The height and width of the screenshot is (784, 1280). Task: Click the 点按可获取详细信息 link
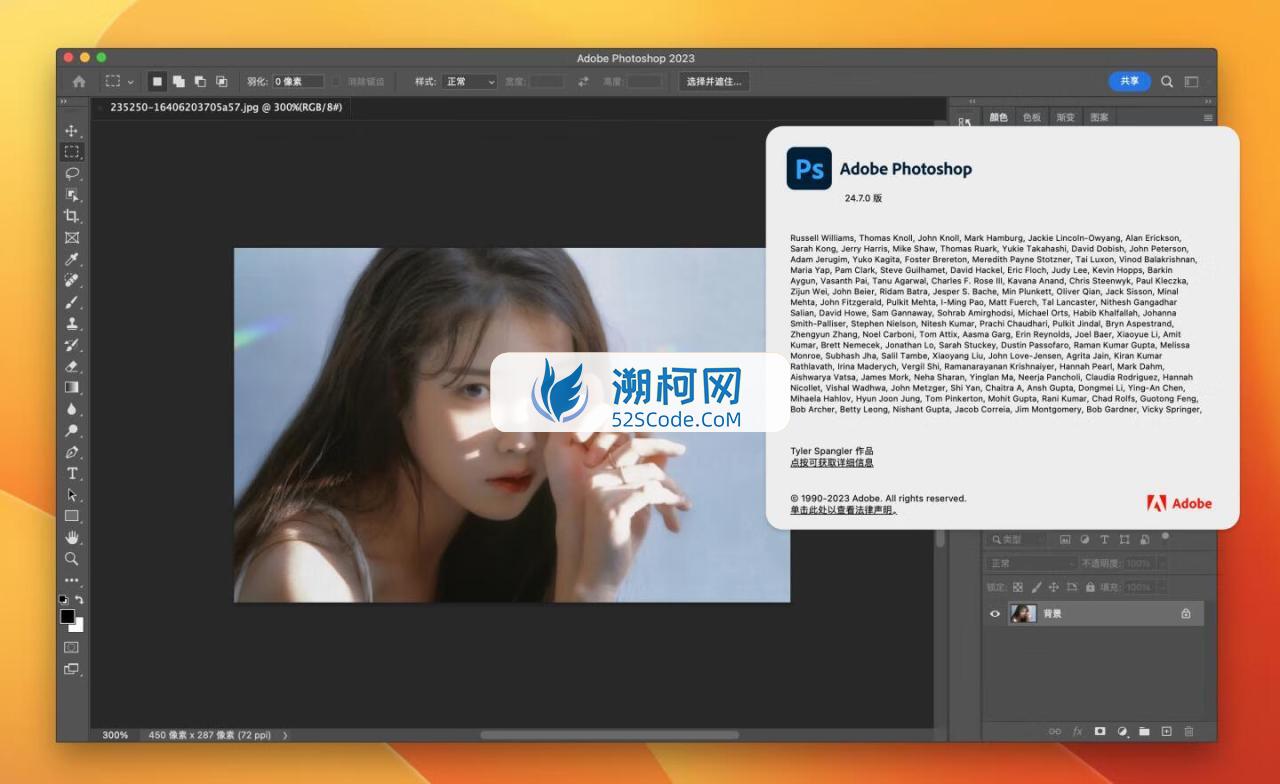(831, 463)
